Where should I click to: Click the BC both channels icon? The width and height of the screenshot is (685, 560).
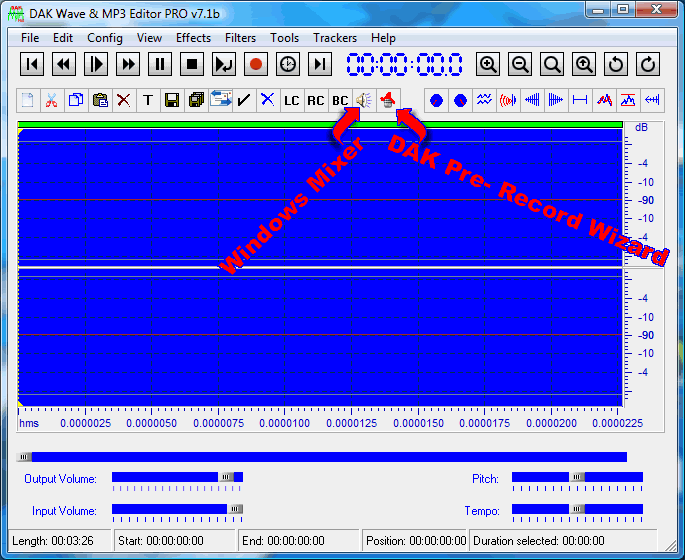339,100
